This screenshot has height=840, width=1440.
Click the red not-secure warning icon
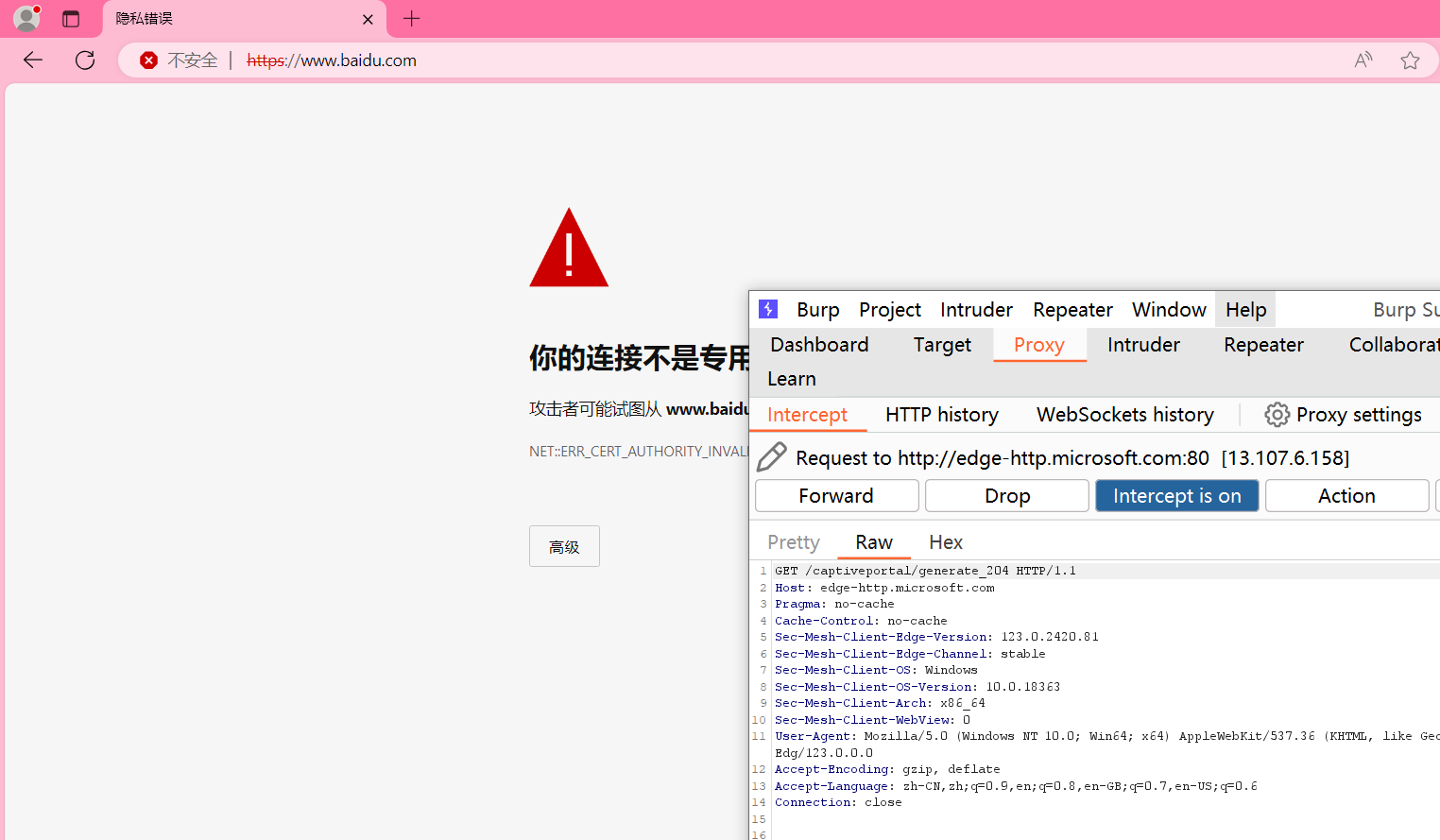(148, 60)
